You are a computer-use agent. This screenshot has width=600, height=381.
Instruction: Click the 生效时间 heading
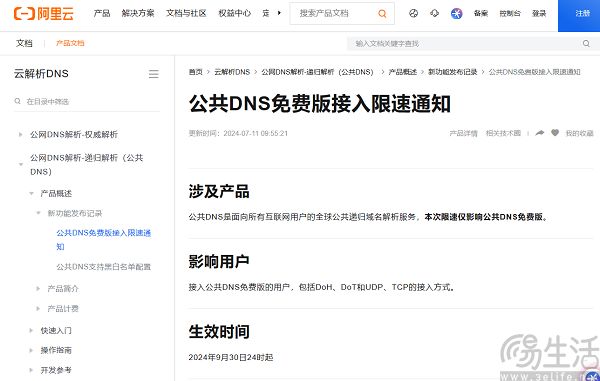point(219,332)
